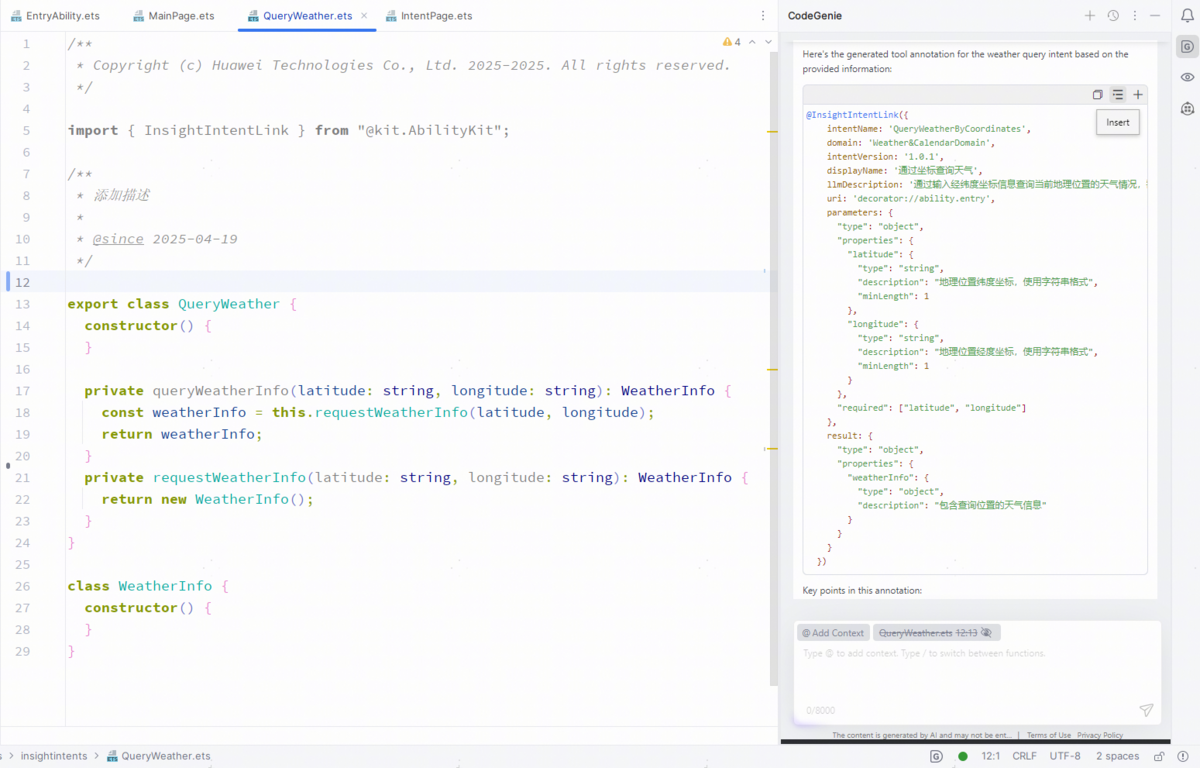Switch to the MainPage.ets tab
The height and width of the screenshot is (768, 1200).
click(x=181, y=16)
